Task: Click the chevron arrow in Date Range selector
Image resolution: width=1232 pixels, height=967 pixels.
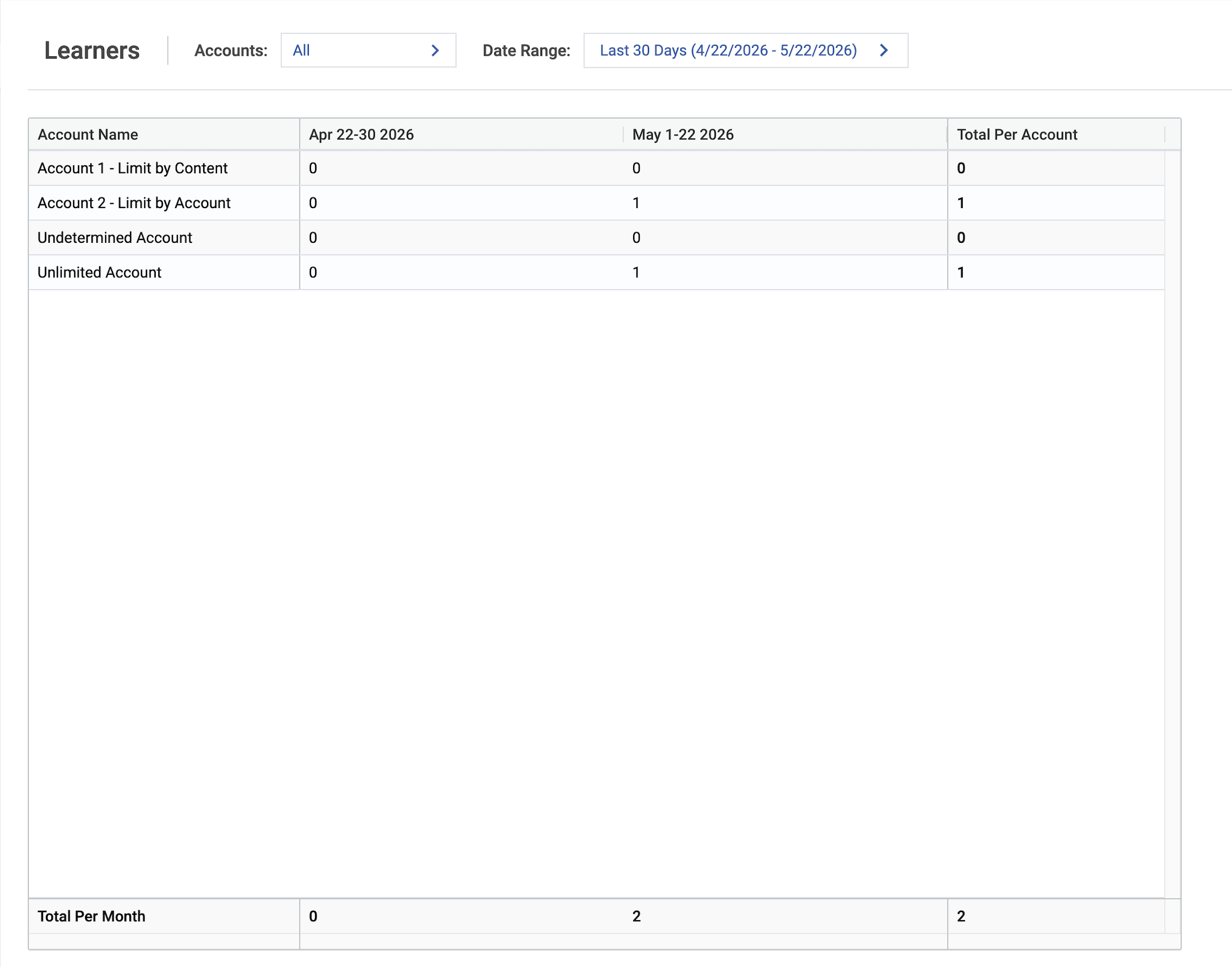Action: (884, 51)
